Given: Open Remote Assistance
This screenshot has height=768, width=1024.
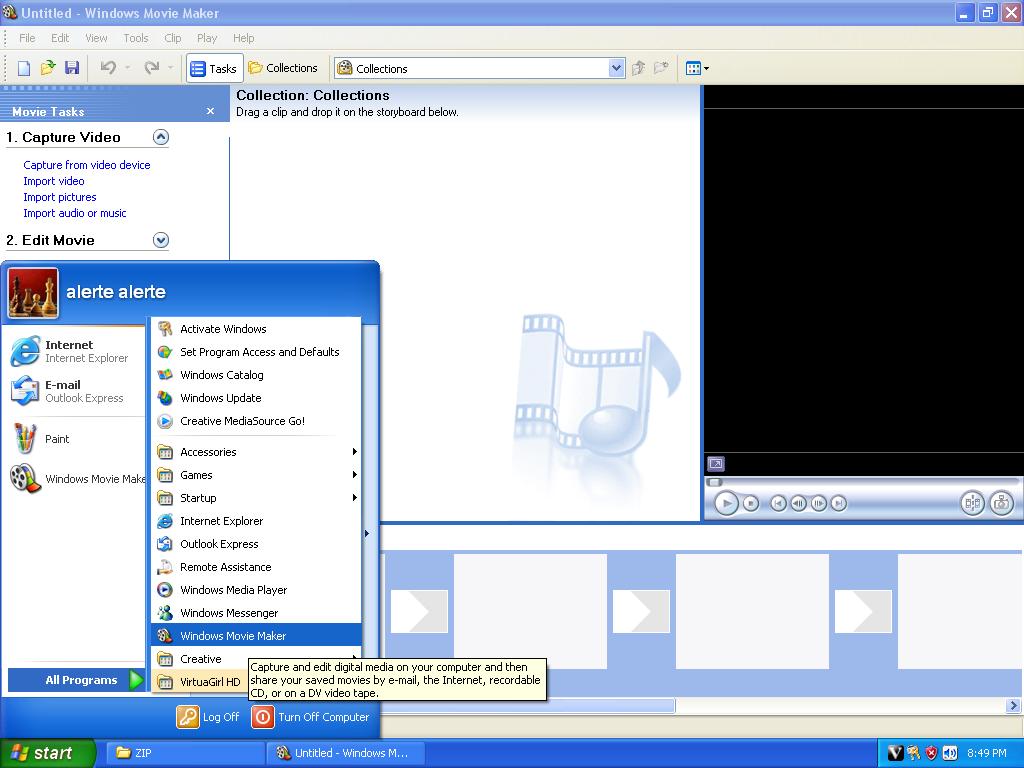Looking at the screenshot, I should point(256,567).
